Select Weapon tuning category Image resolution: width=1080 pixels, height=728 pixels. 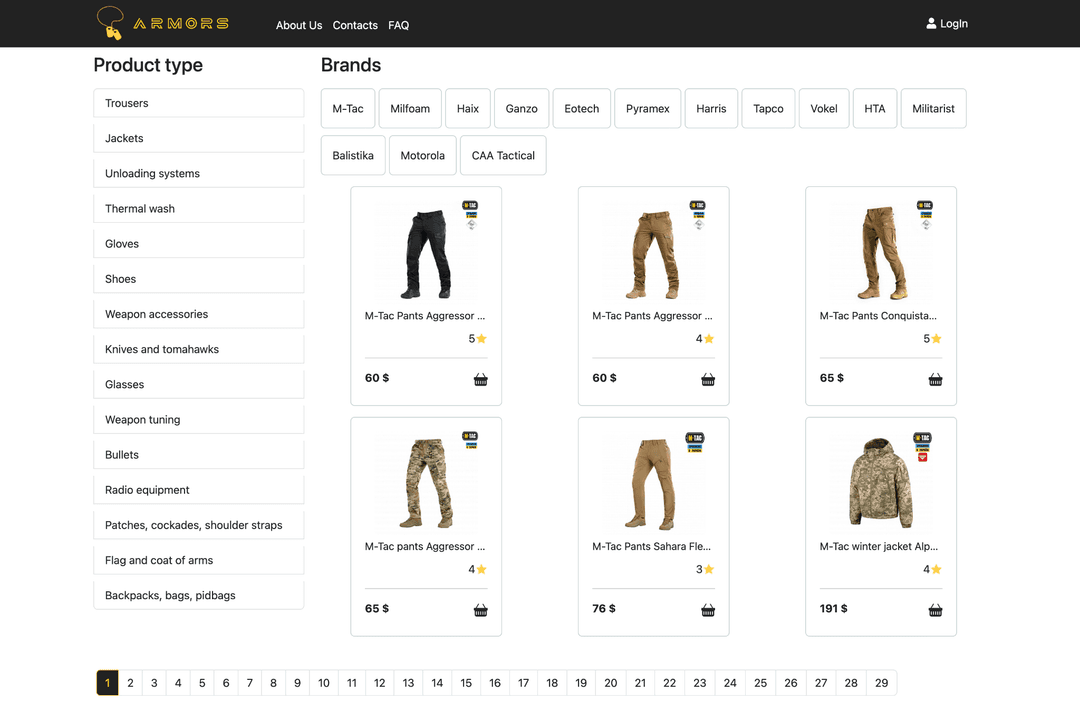click(198, 419)
